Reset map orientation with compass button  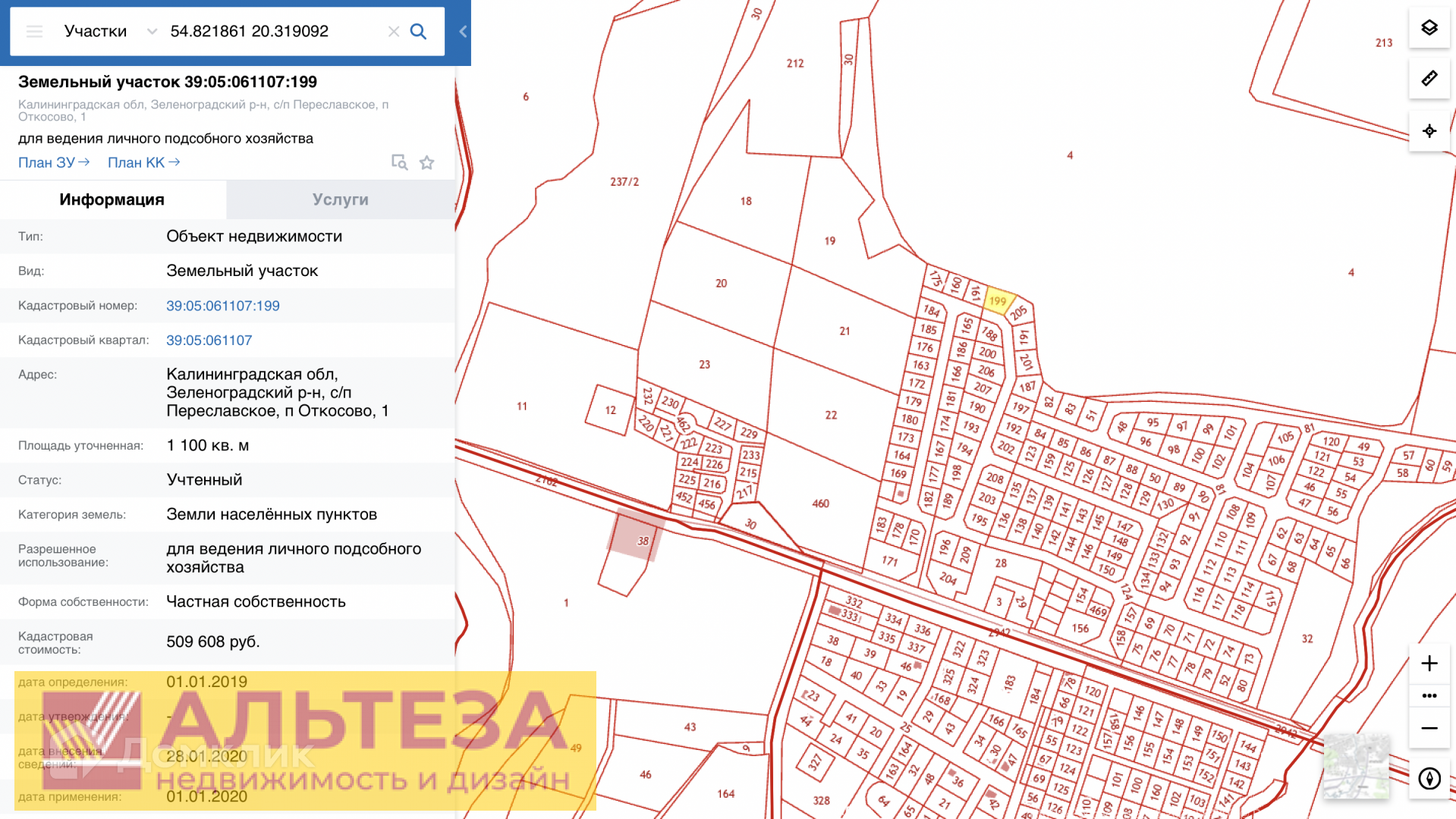tap(1429, 779)
